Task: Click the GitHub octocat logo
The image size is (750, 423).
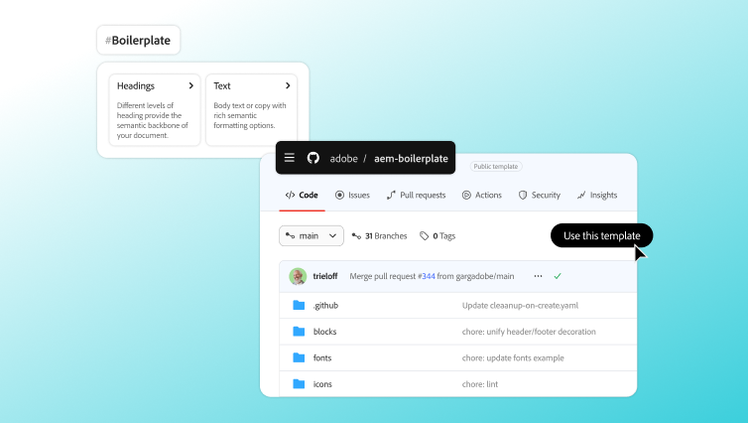Action: click(x=313, y=158)
